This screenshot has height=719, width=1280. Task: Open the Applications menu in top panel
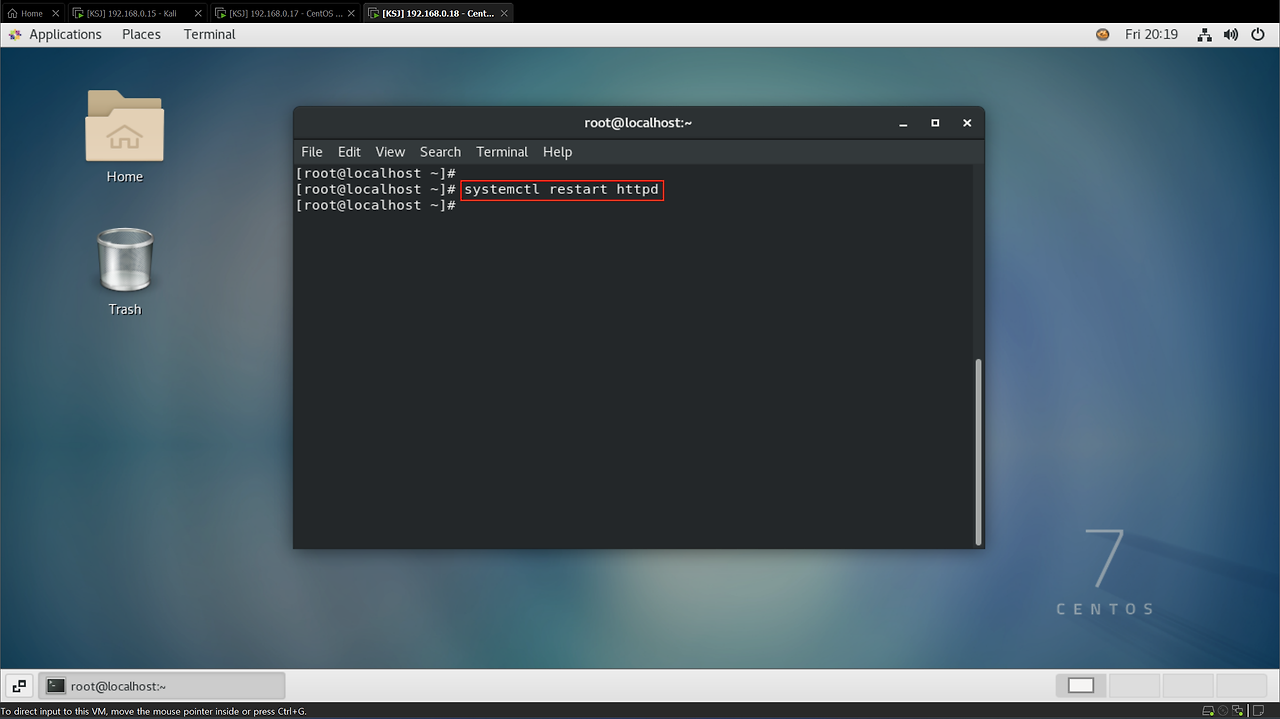56,34
